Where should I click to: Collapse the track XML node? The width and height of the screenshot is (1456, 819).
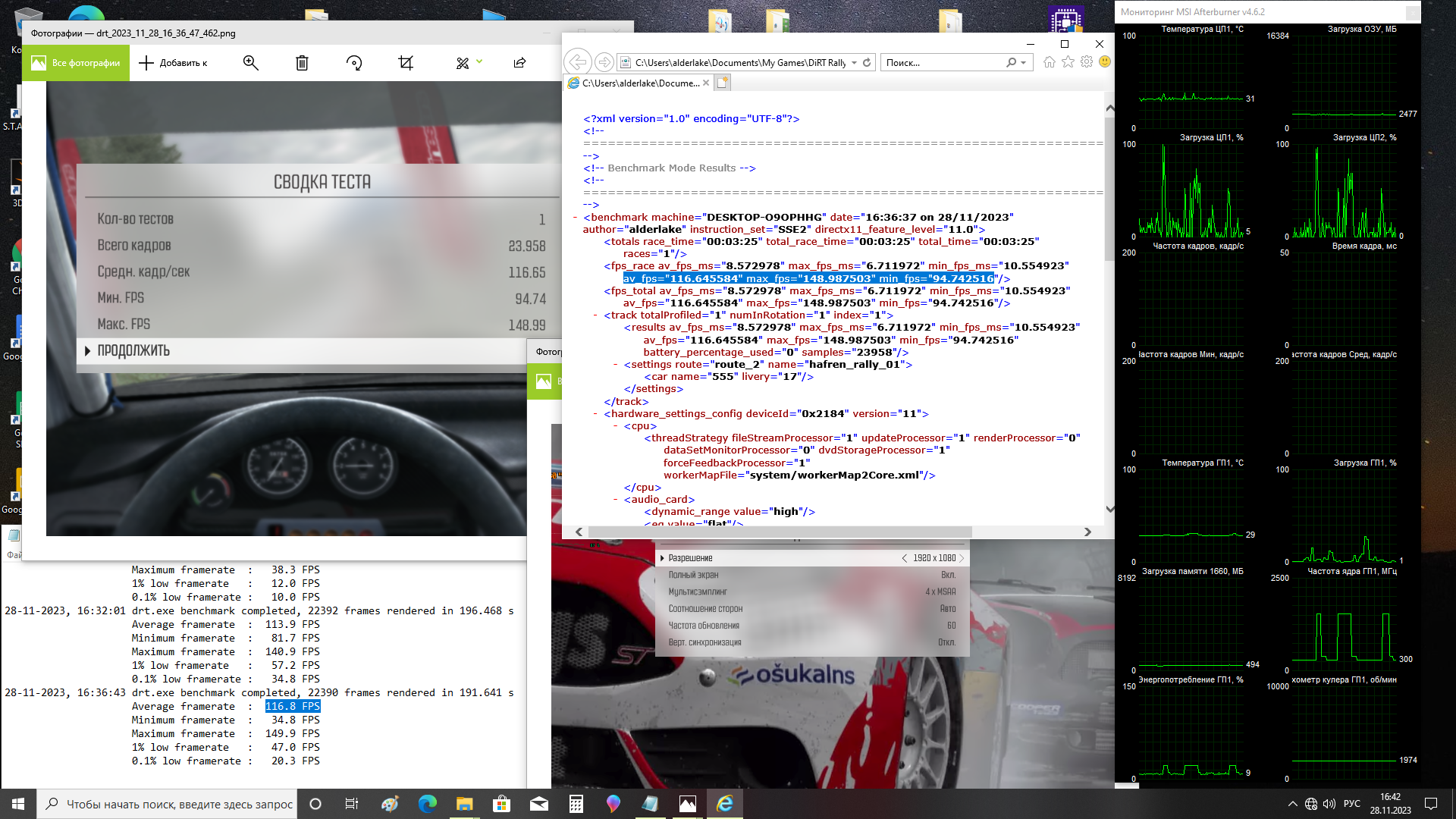(x=596, y=315)
